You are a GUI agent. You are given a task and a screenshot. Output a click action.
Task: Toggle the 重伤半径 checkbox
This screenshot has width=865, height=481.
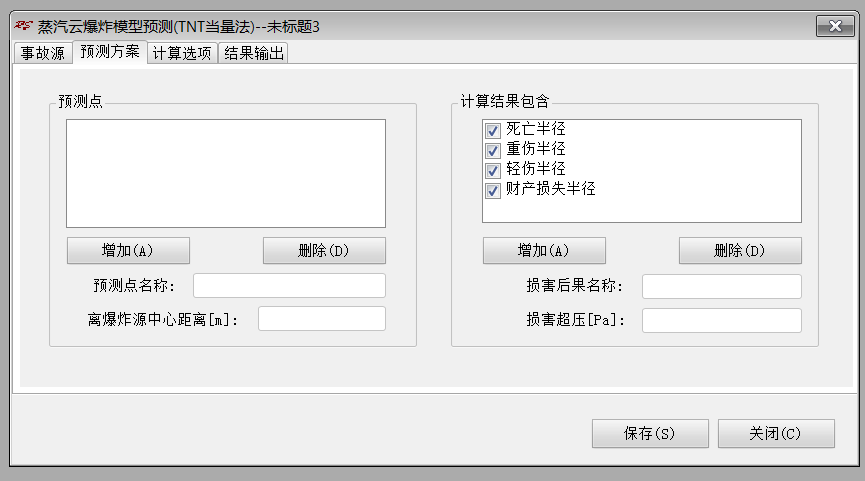coord(492,151)
